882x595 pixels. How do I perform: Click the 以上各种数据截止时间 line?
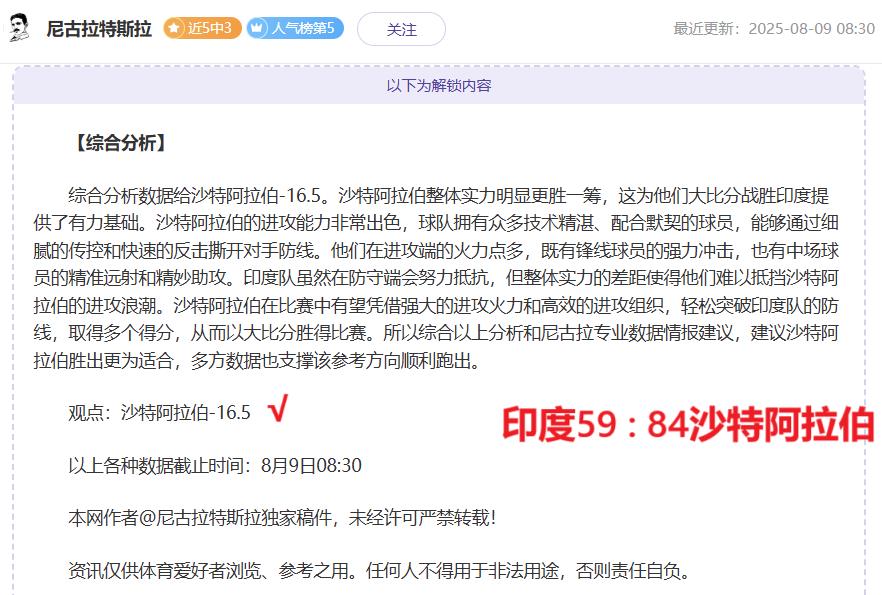215,466
